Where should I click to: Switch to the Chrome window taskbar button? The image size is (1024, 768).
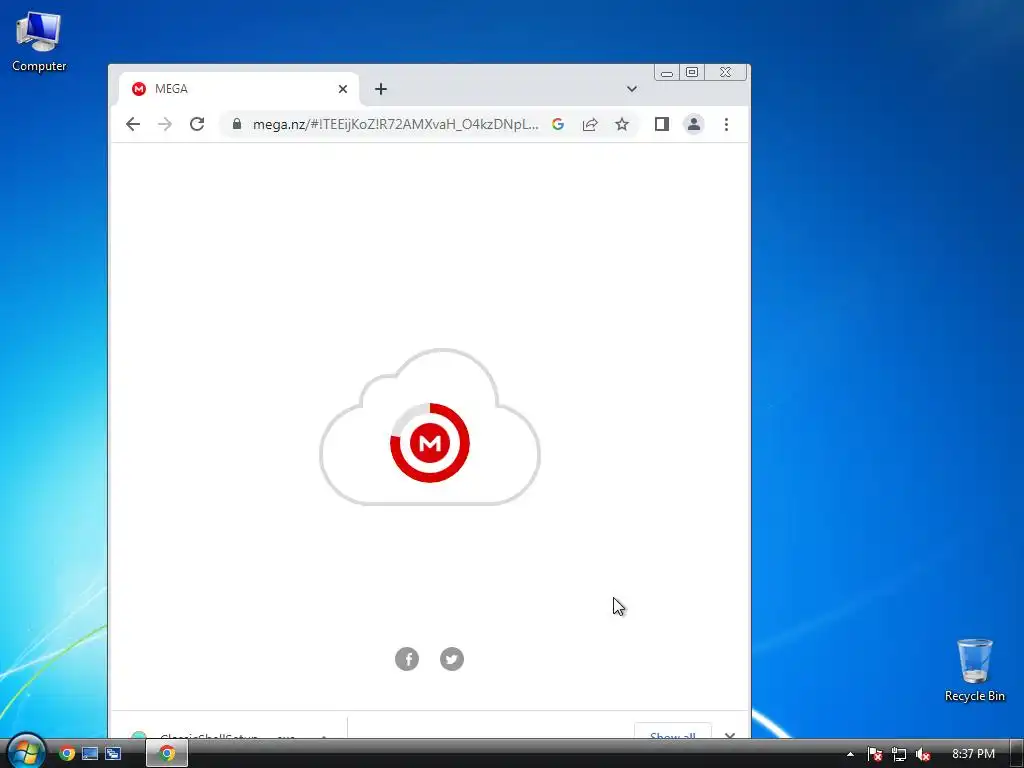pyautogui.click(x=167, y=754)
